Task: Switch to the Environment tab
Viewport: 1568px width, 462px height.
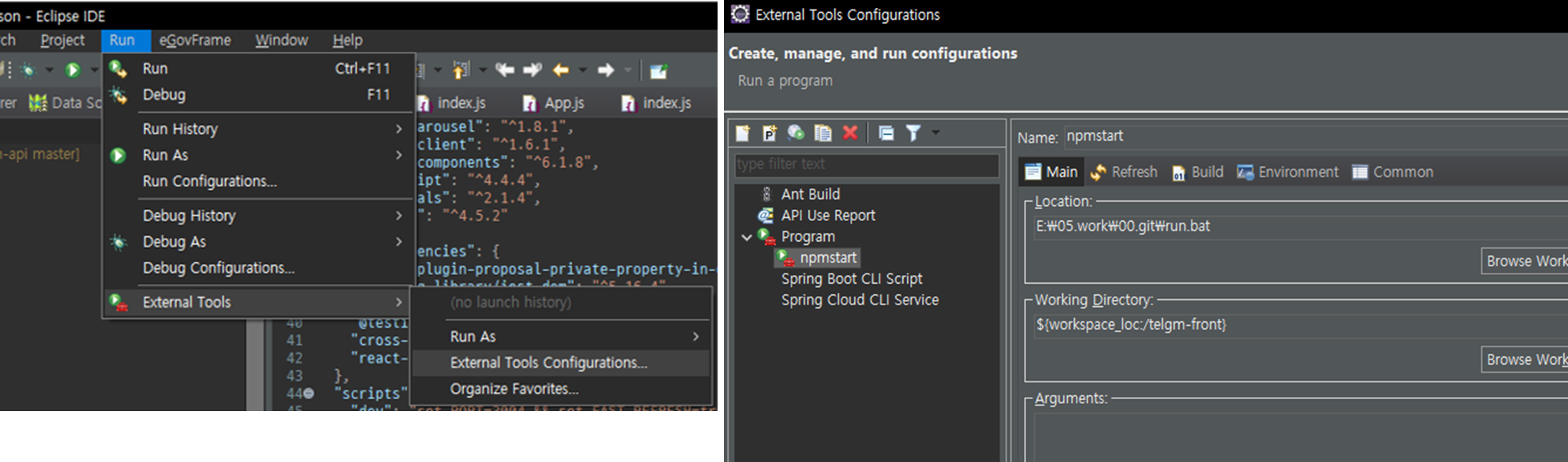Action: pyautogui.click(x=1288, y=172)
